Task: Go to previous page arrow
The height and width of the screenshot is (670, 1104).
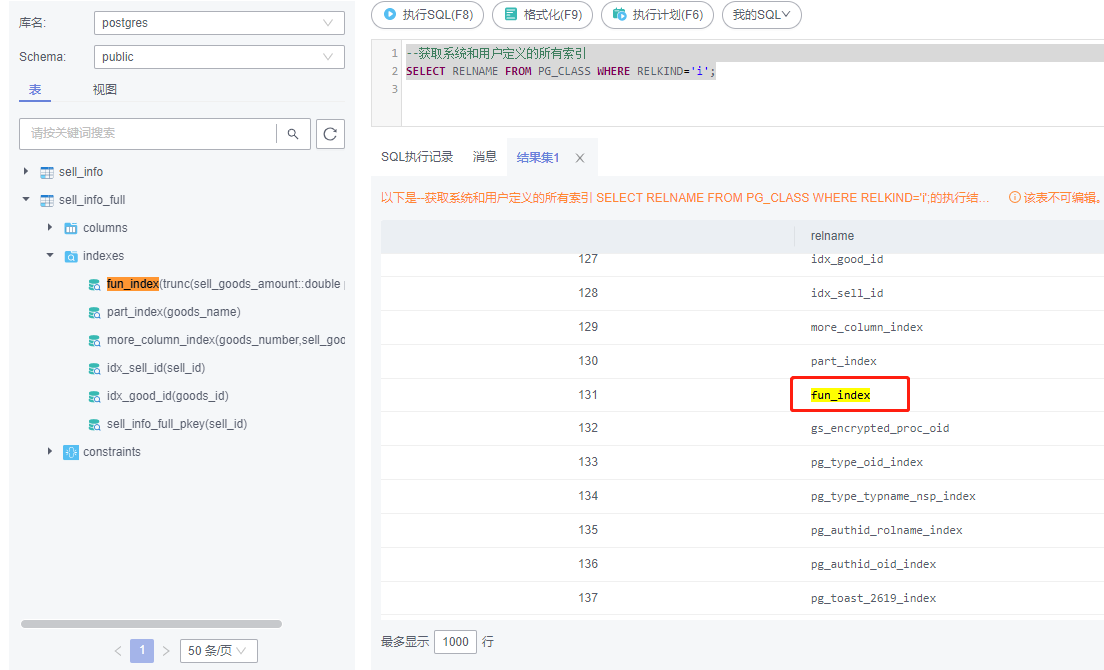Action: pyautogui.click(x=118, y=651)
